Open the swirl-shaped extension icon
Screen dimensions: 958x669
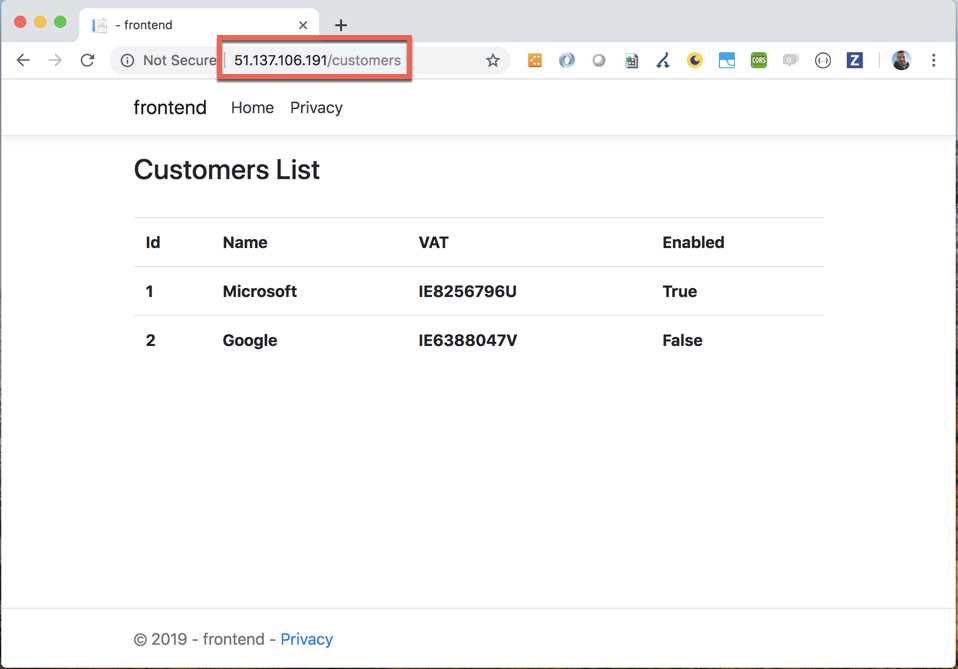point(567,60)
